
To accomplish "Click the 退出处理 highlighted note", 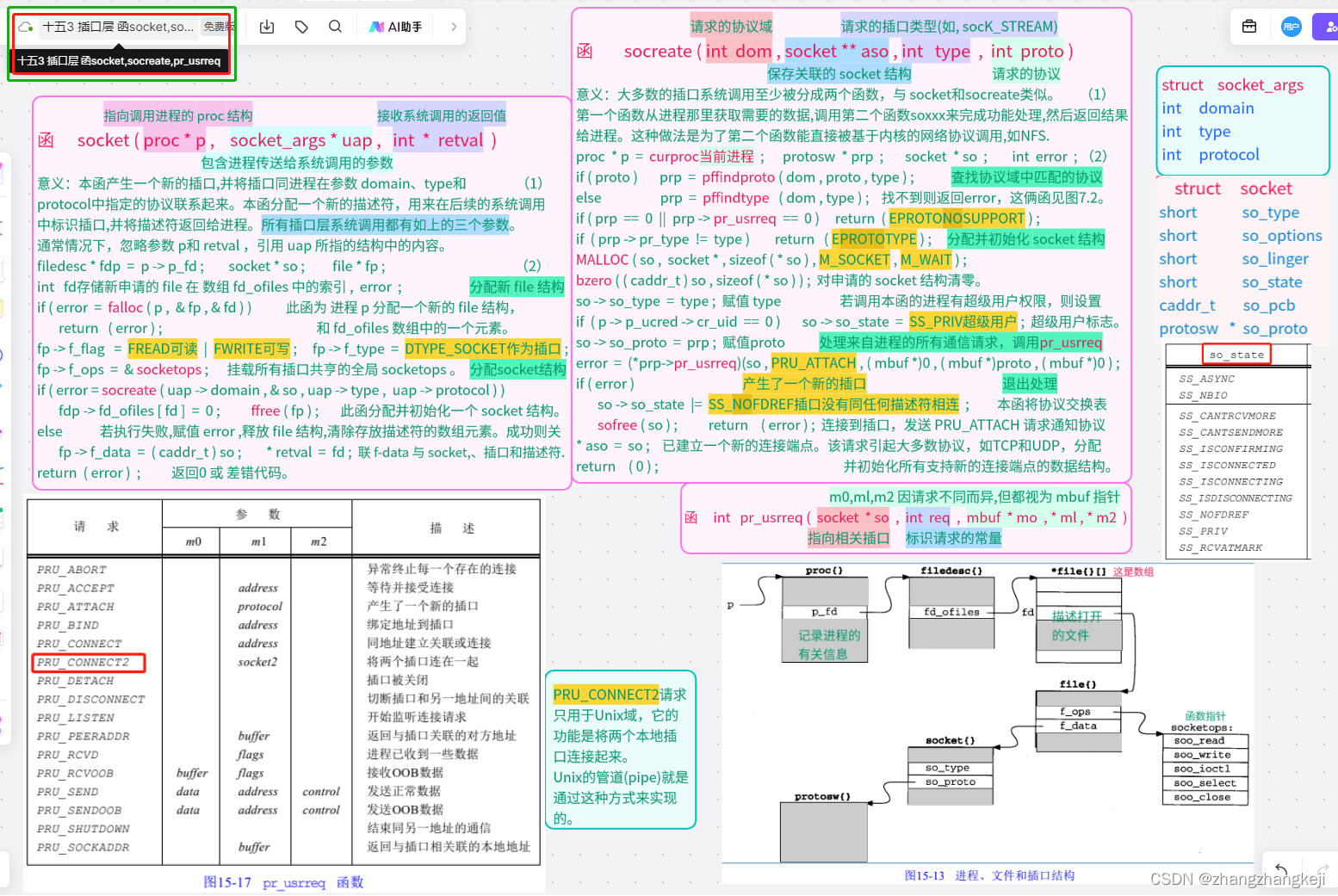I will pos(1030,384).
